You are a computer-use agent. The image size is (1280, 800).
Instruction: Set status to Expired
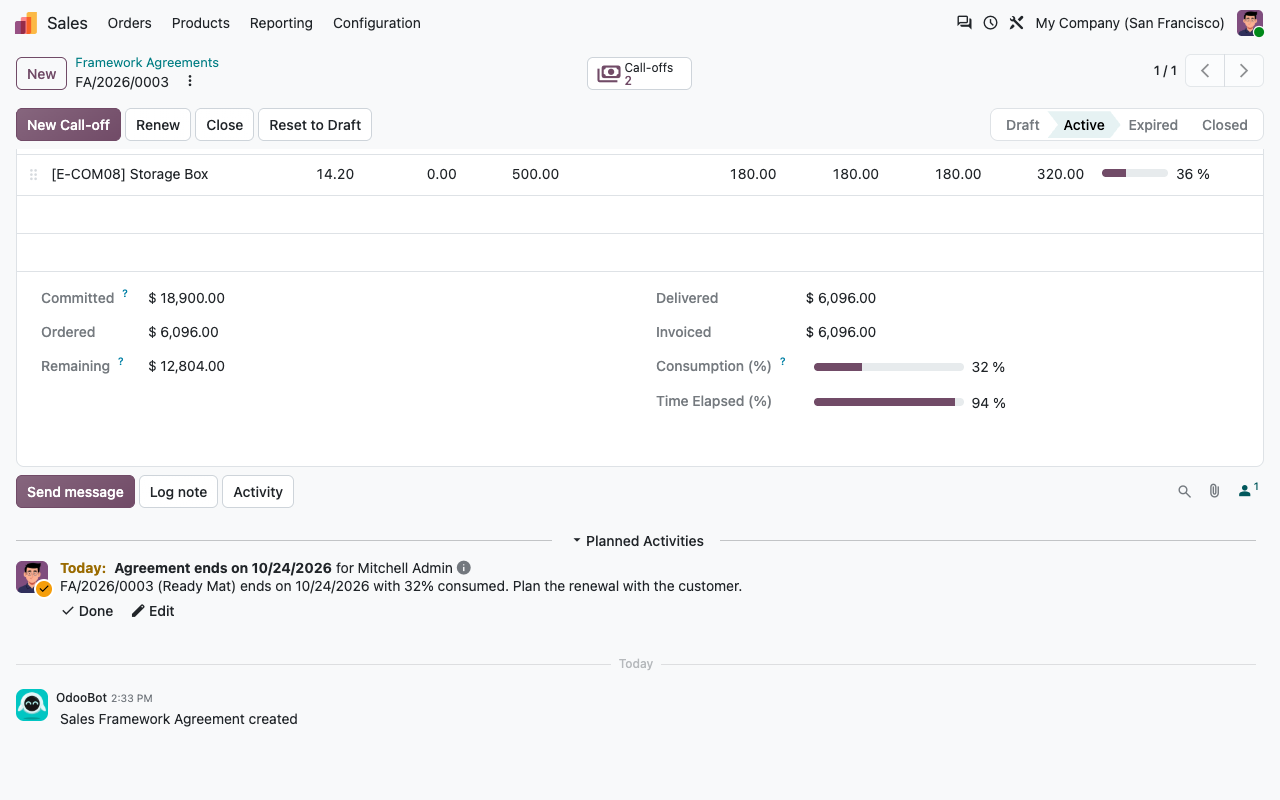pos(1153,125)
